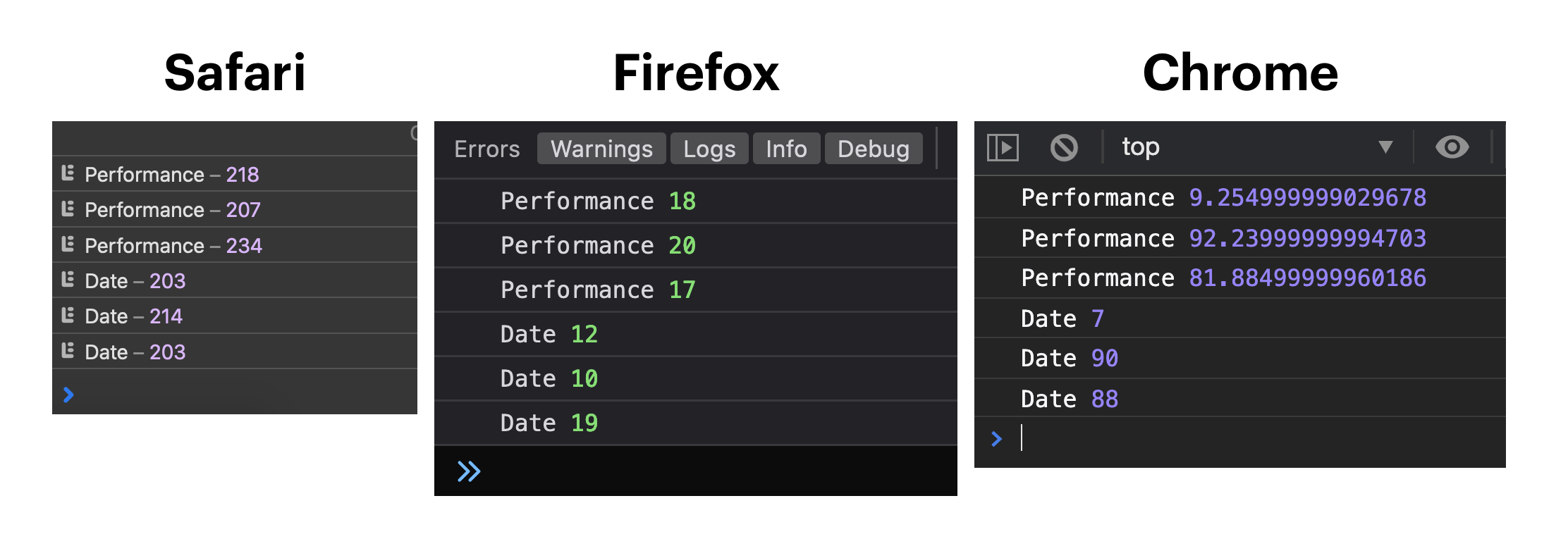Toggle the Firefox Logs filter

[709, 149]
